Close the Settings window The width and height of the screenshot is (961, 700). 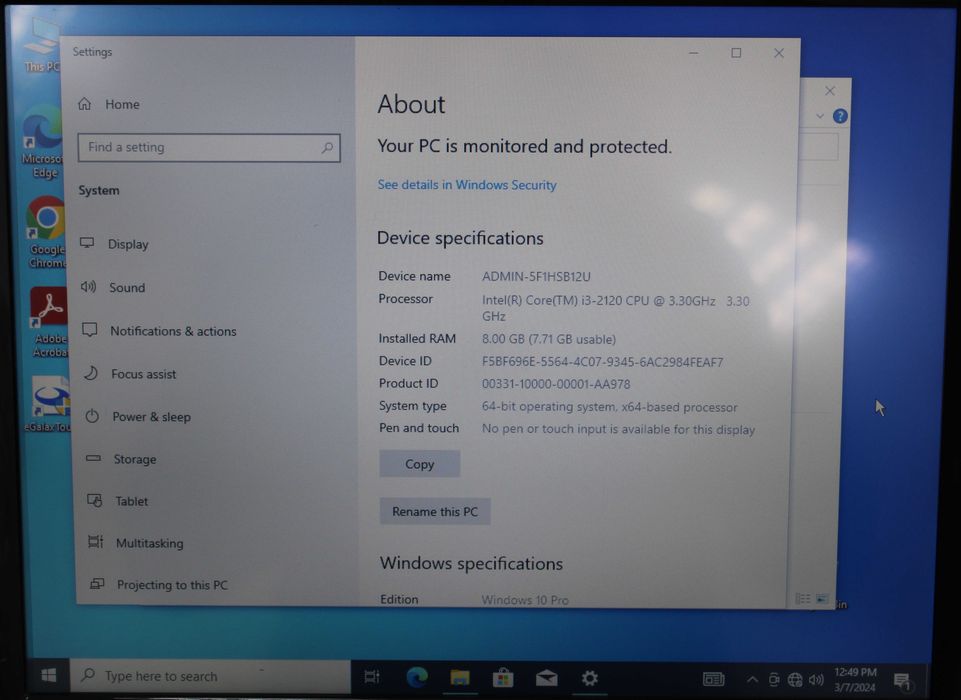coord(779,53)
